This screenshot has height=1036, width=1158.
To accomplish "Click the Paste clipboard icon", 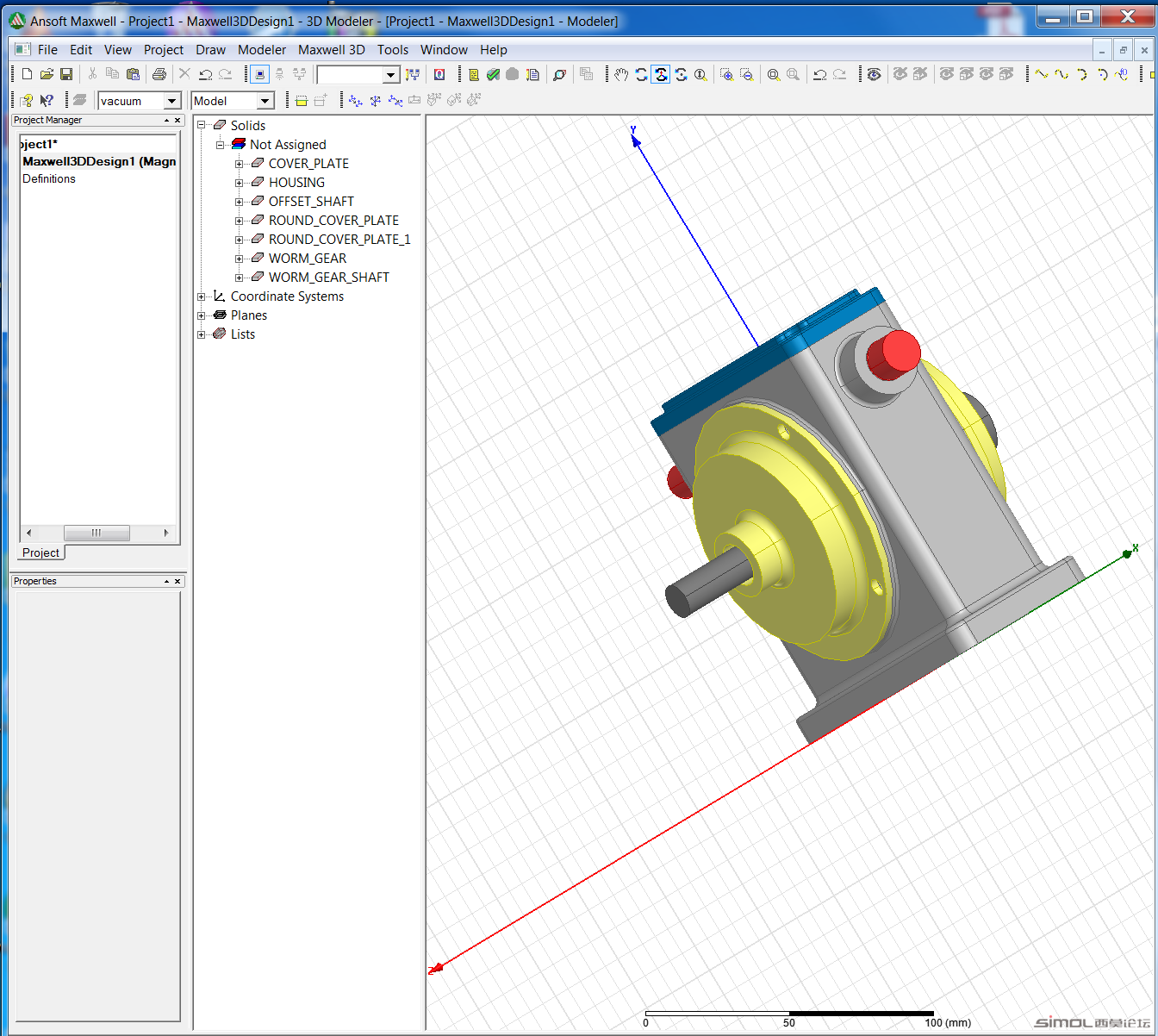I will (133, 75).
